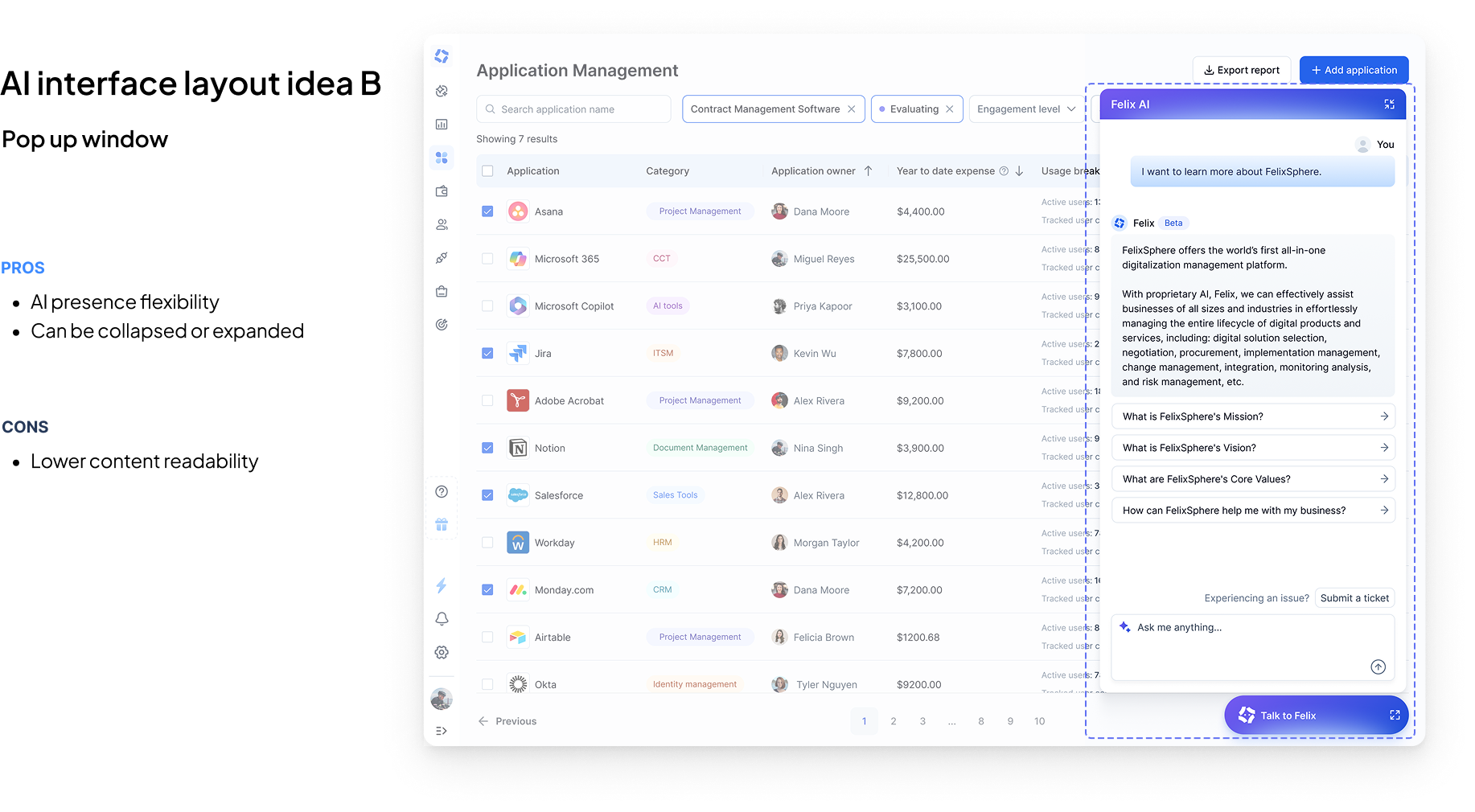The image size is (1475, 812).
Task: Uncheck the Asana row checkbox
Action: tap(487, 211)
